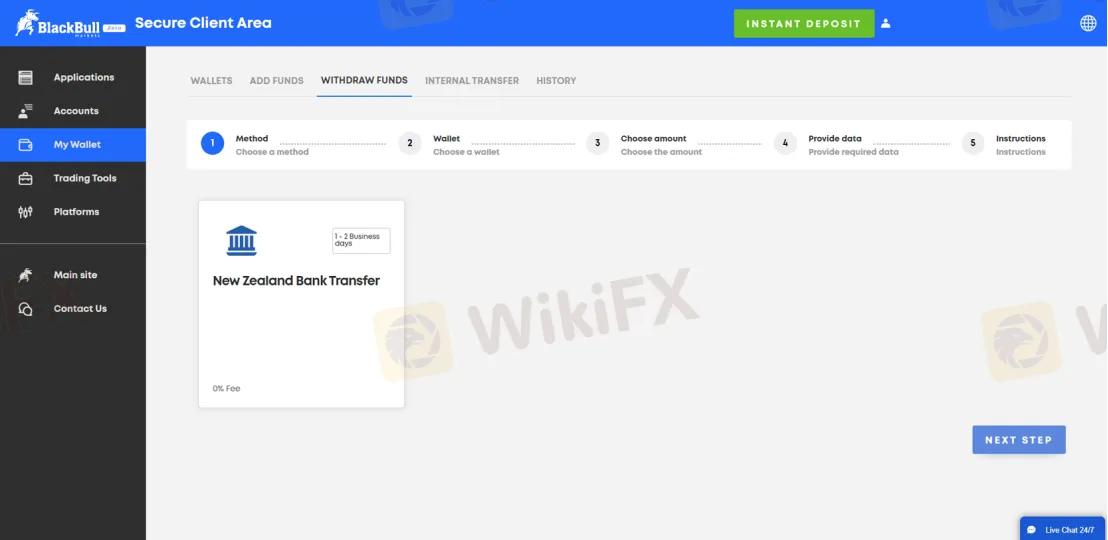Click the Trading Tools briefcase icon
Viewport: 1108px width, 540px height.
26,179
